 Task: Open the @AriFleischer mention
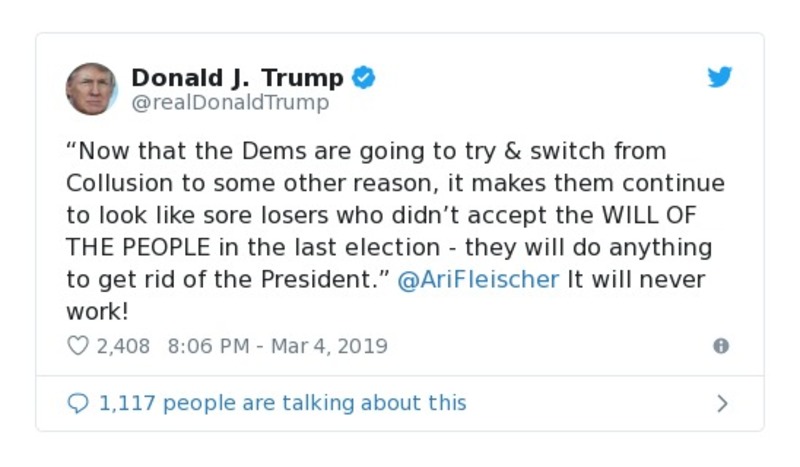pyautogui.click(x=478, y=279)
